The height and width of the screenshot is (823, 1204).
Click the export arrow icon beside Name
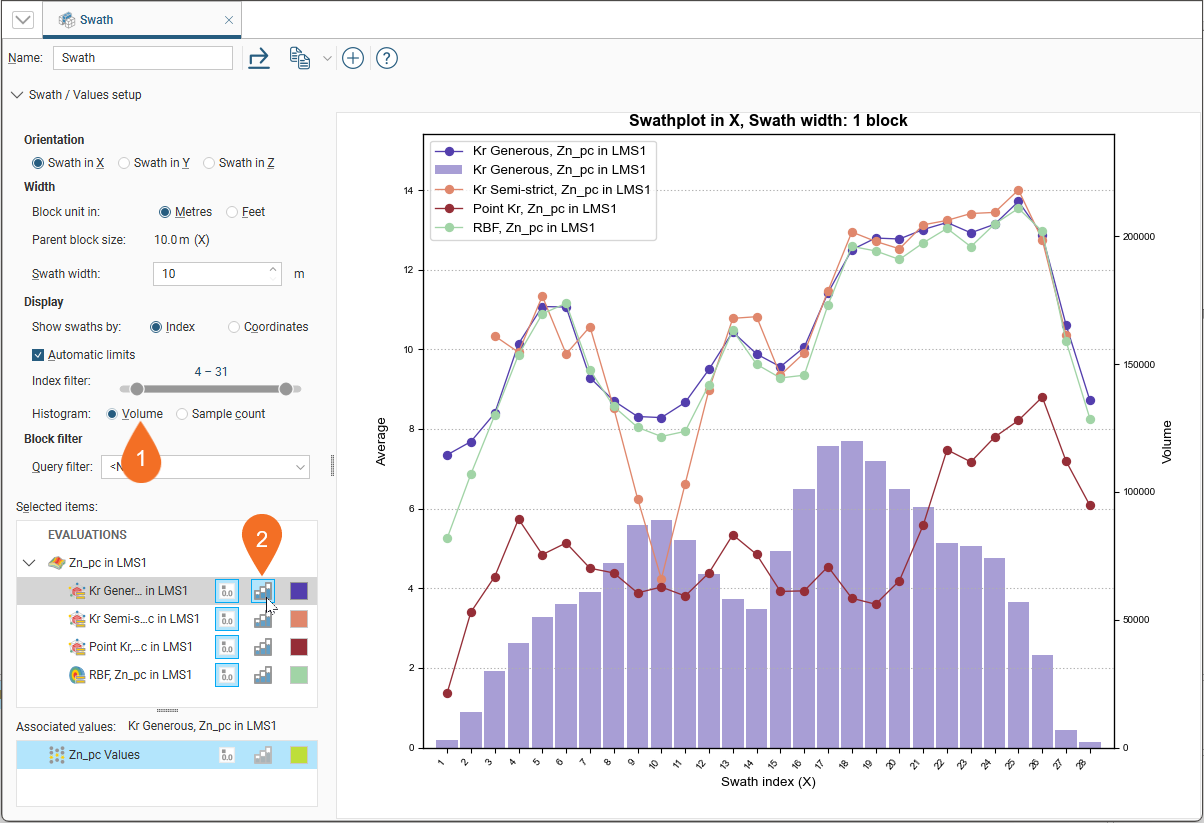259,58
